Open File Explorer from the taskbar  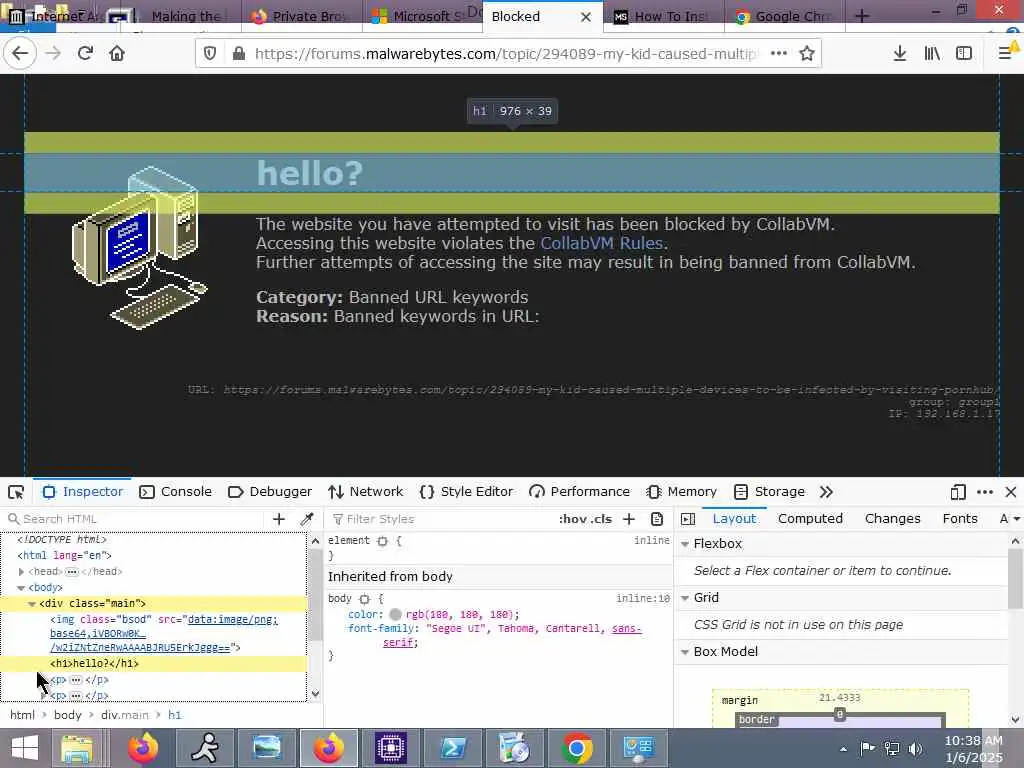click(x=77, y=748)
